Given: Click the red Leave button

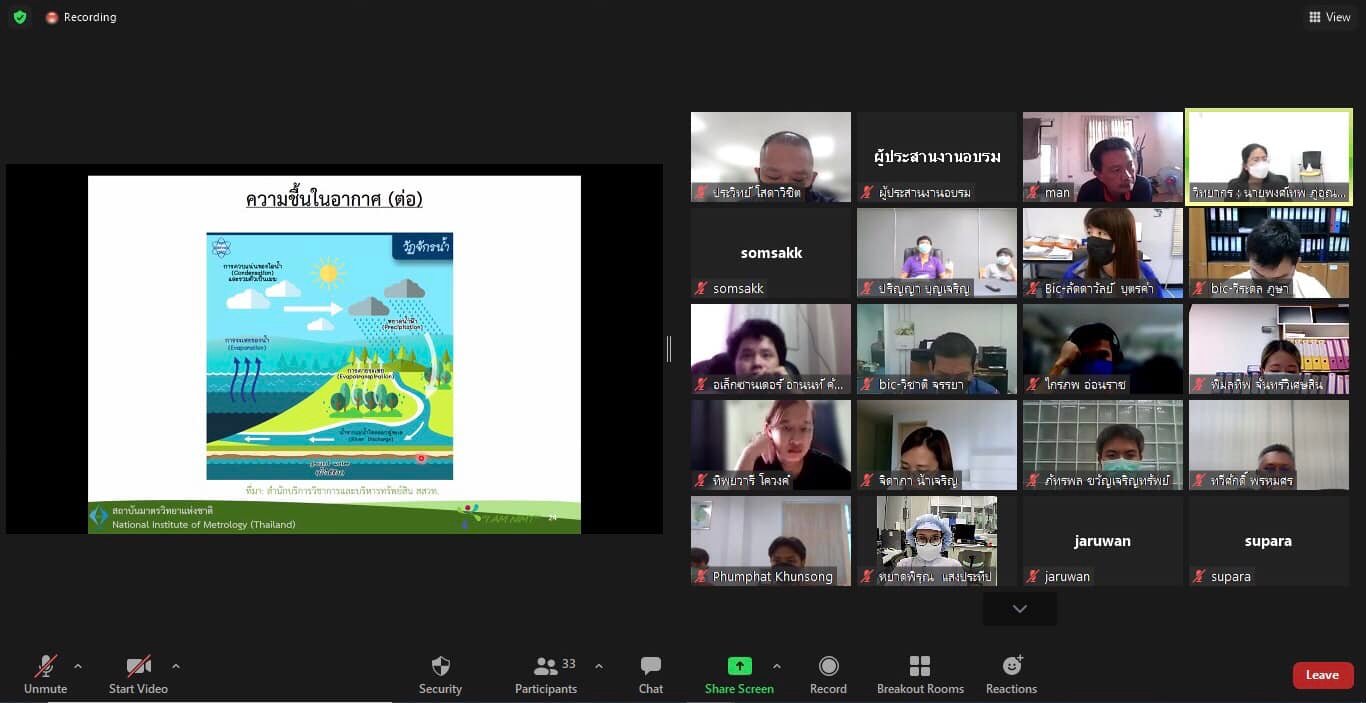Looking at the screenshot, I should coord(1322,675).
